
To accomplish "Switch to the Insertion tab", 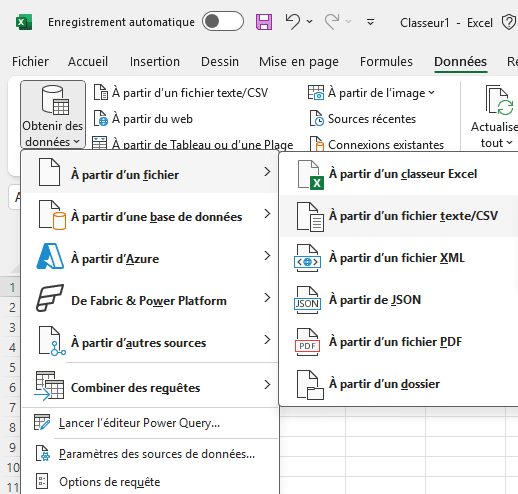I will (155, 62).
